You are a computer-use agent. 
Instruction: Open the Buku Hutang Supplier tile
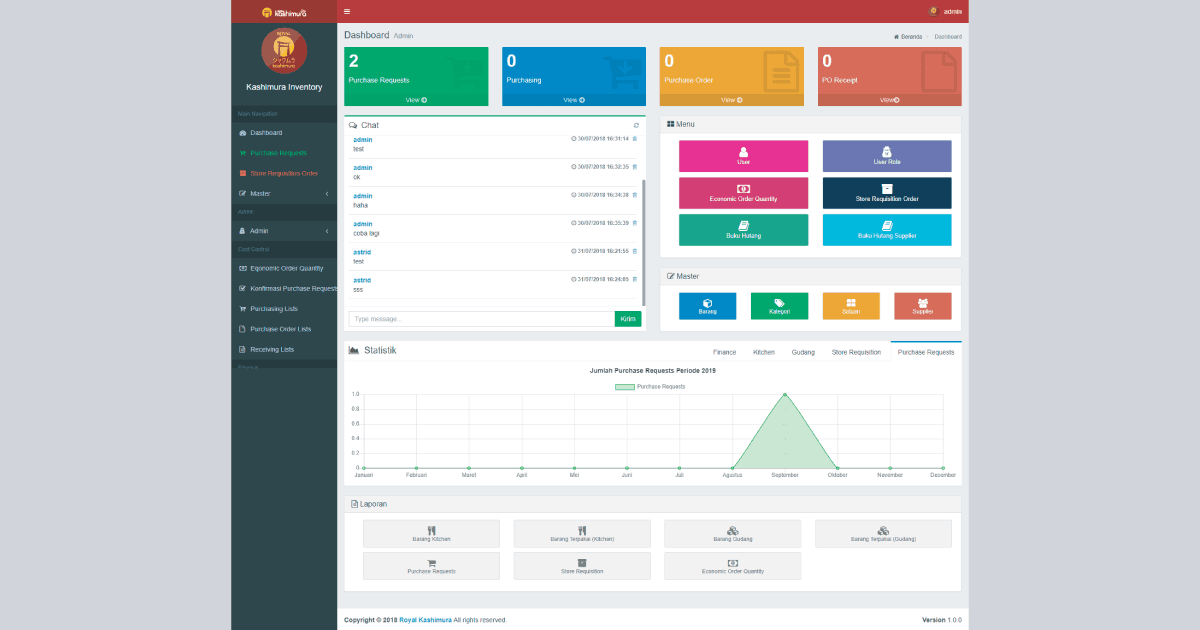click(887, 230)
